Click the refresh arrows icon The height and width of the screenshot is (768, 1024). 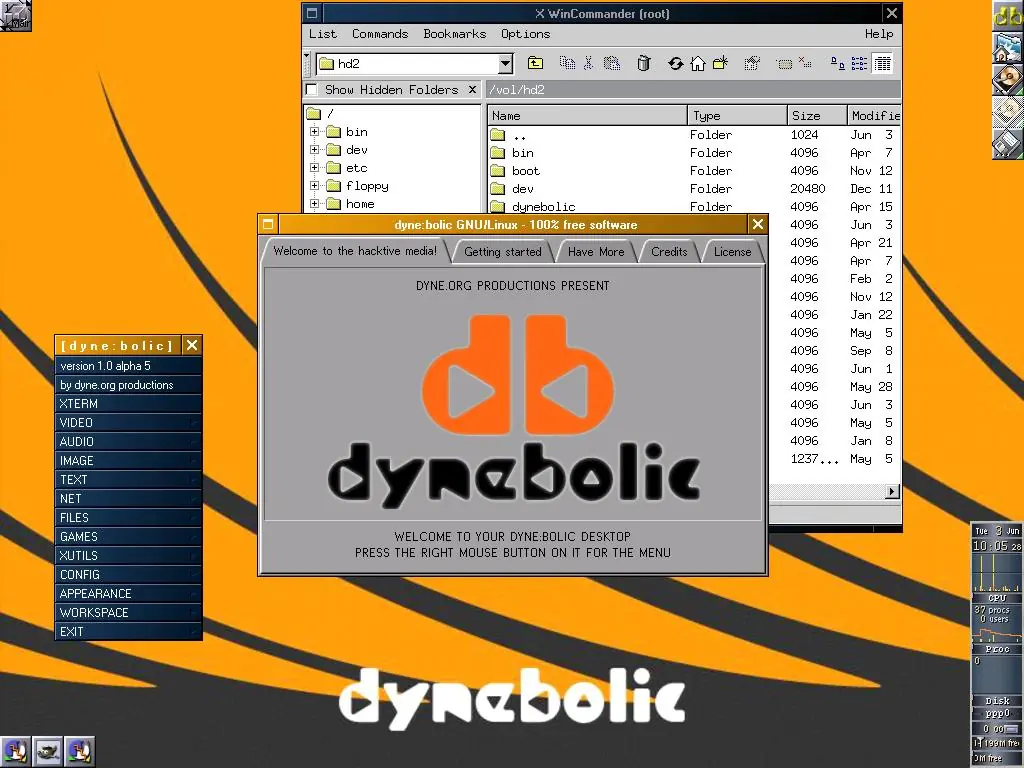[676, 63]
